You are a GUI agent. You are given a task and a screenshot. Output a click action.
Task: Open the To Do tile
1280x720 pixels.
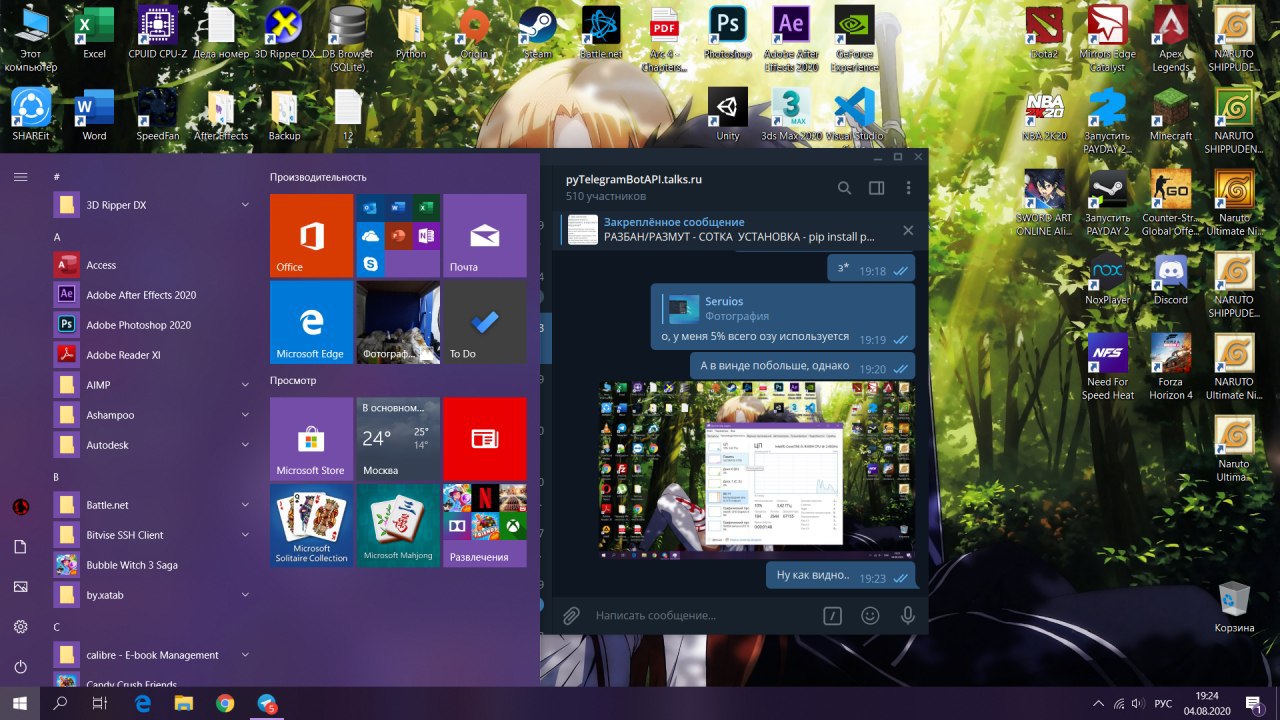click(484, 322)
